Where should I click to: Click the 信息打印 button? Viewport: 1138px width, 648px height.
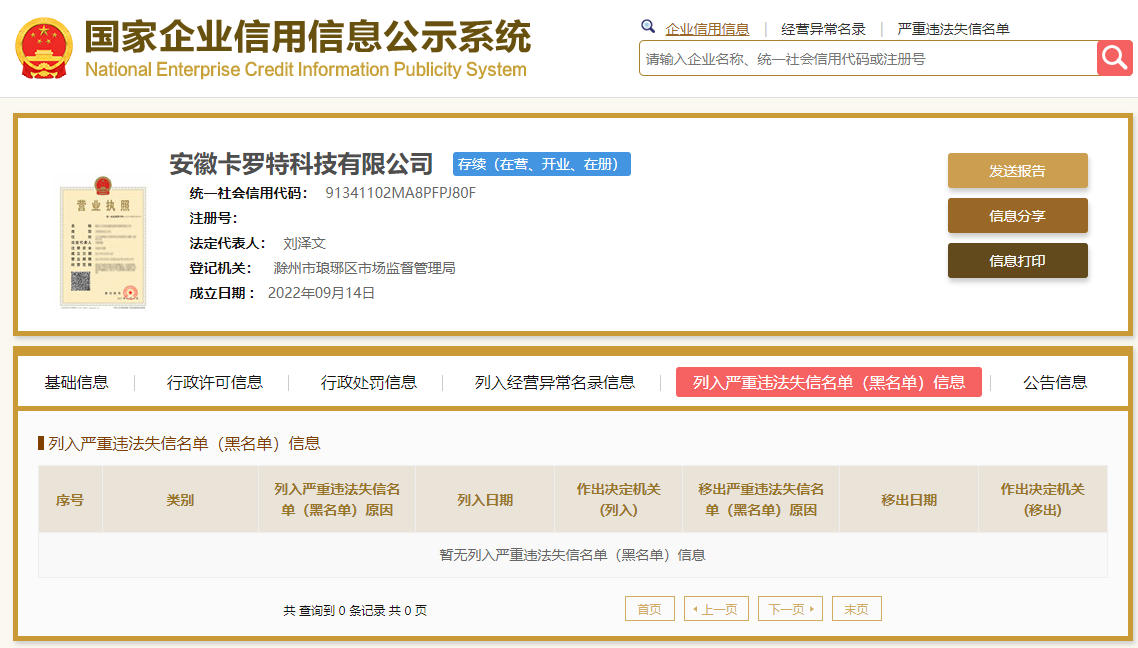click(x=1018, y=261)
